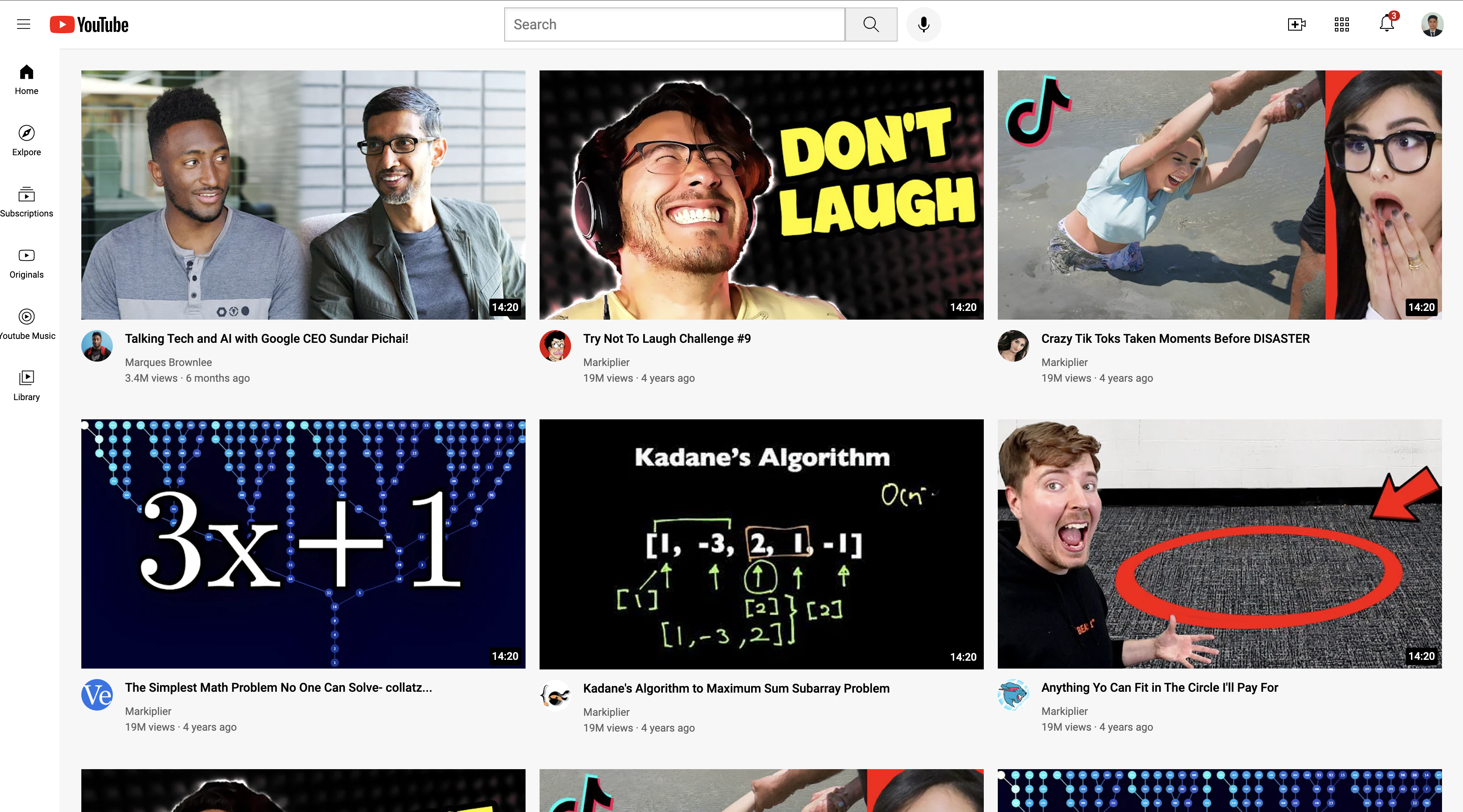Play the TikTok disaster thumbnail

[1220, 195]
